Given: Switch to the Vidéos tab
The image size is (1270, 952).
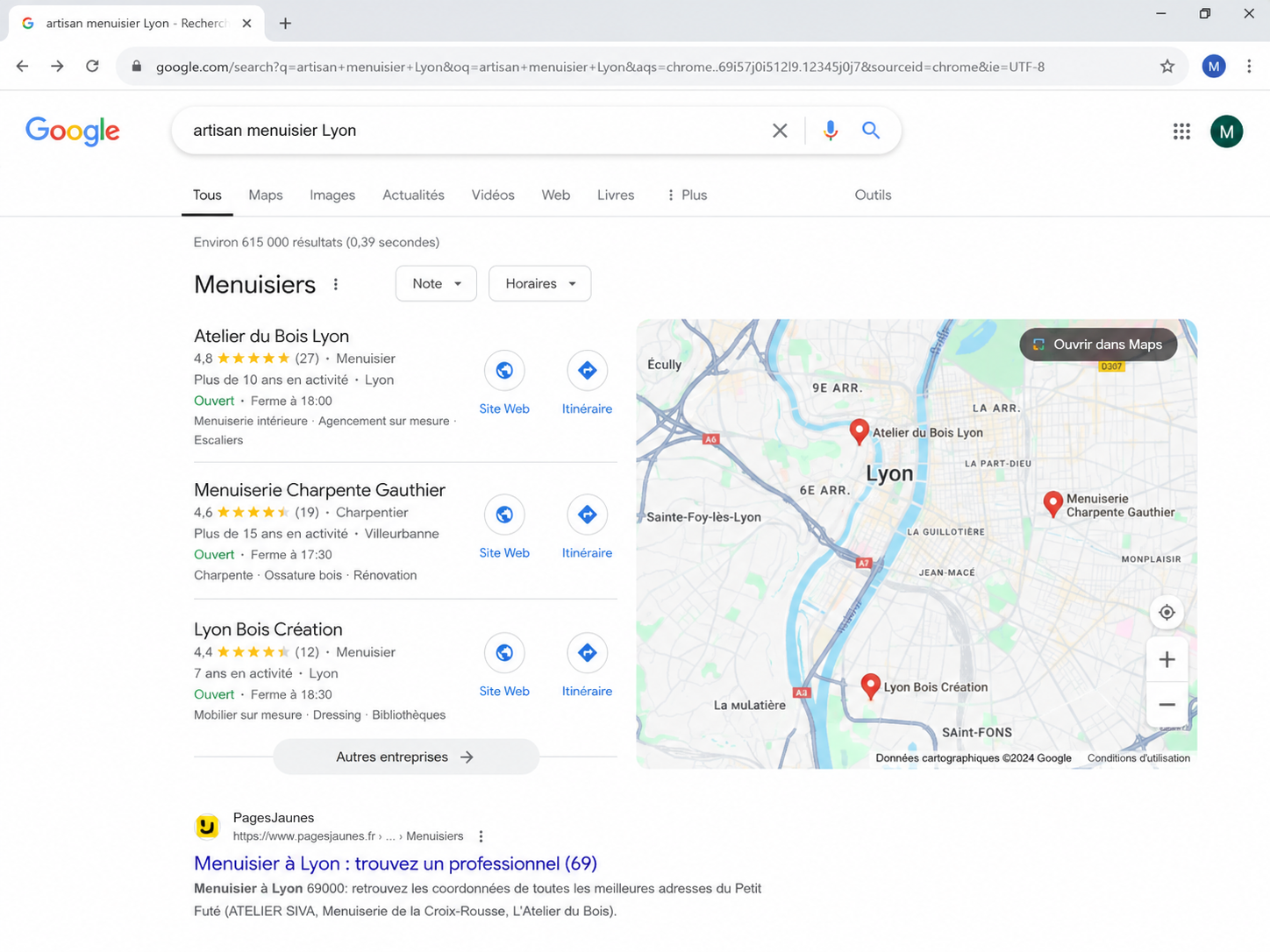Looking at the screenshot, I should click(493, 195).
